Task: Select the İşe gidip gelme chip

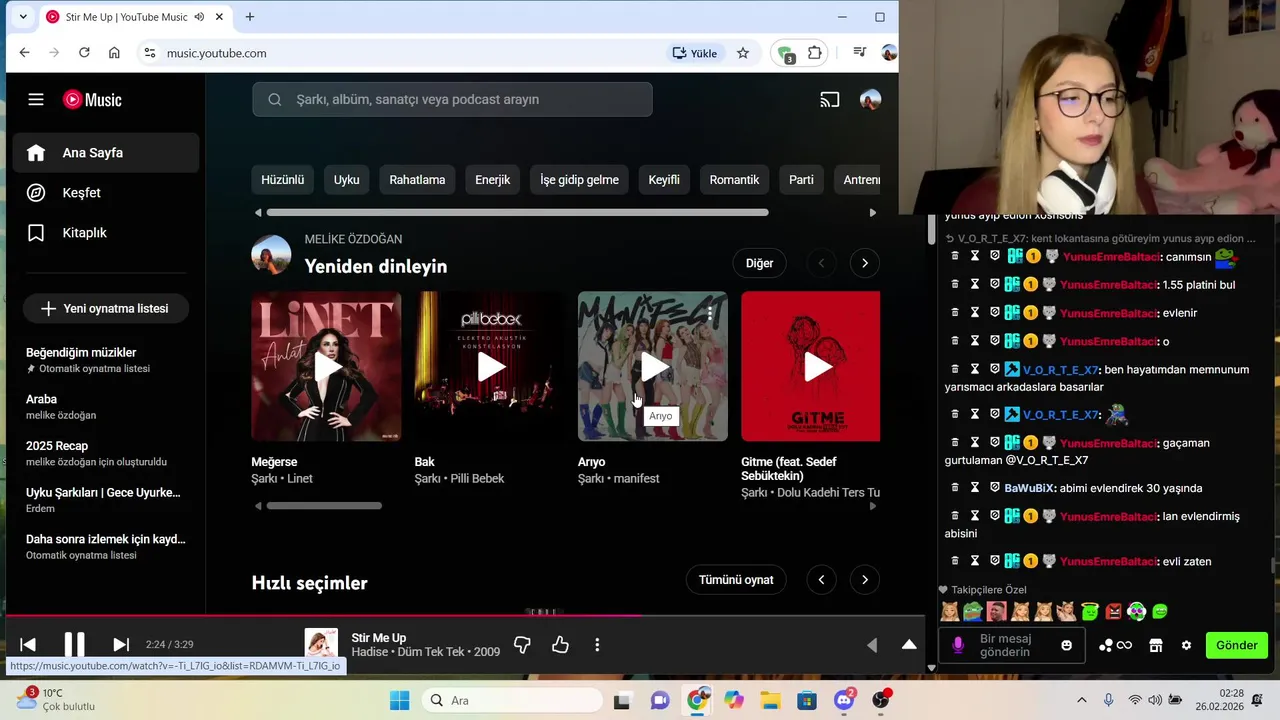Action: tap(579, 180)
